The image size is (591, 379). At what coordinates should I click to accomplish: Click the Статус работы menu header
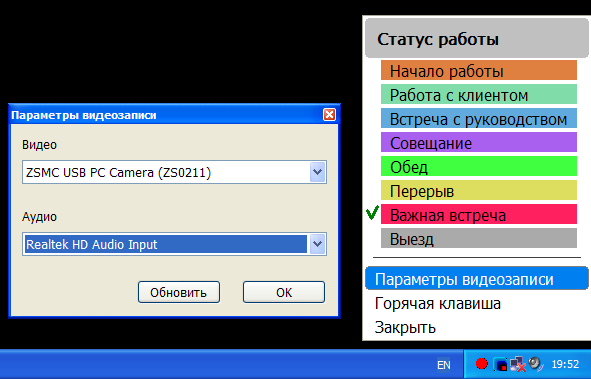477,38
